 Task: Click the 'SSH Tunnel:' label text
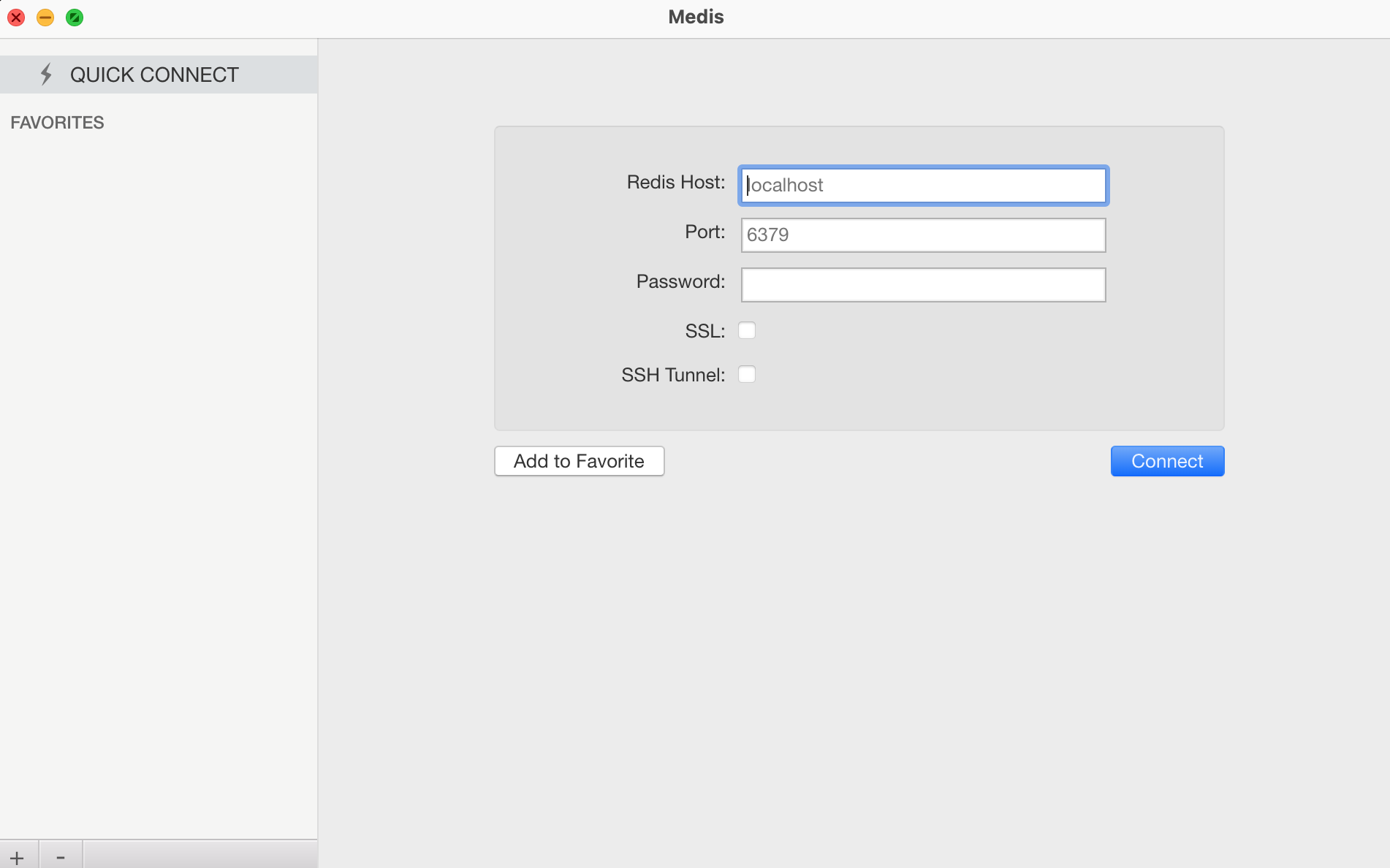(x=672, y=376)
